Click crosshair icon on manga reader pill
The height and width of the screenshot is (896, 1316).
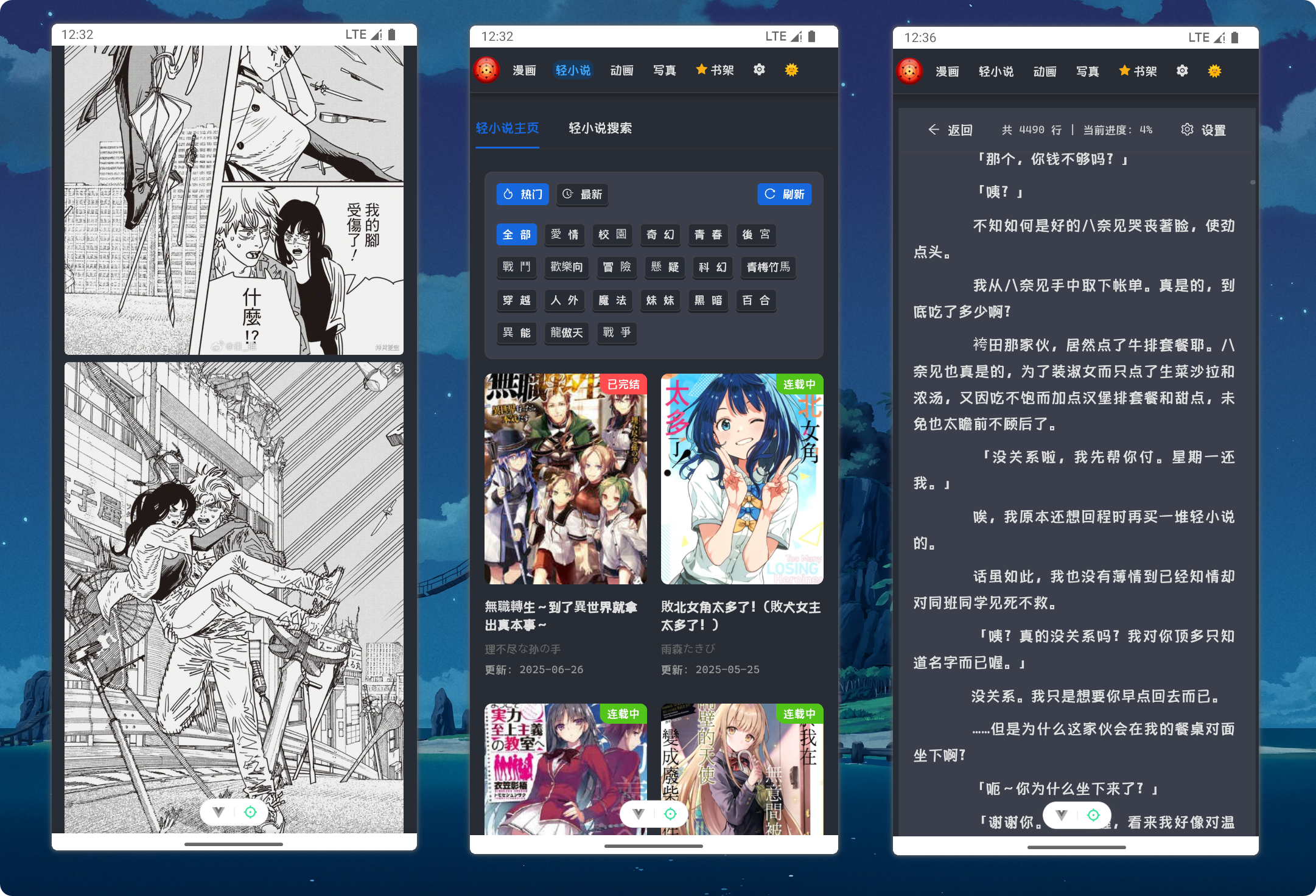[x=250, y=812]
